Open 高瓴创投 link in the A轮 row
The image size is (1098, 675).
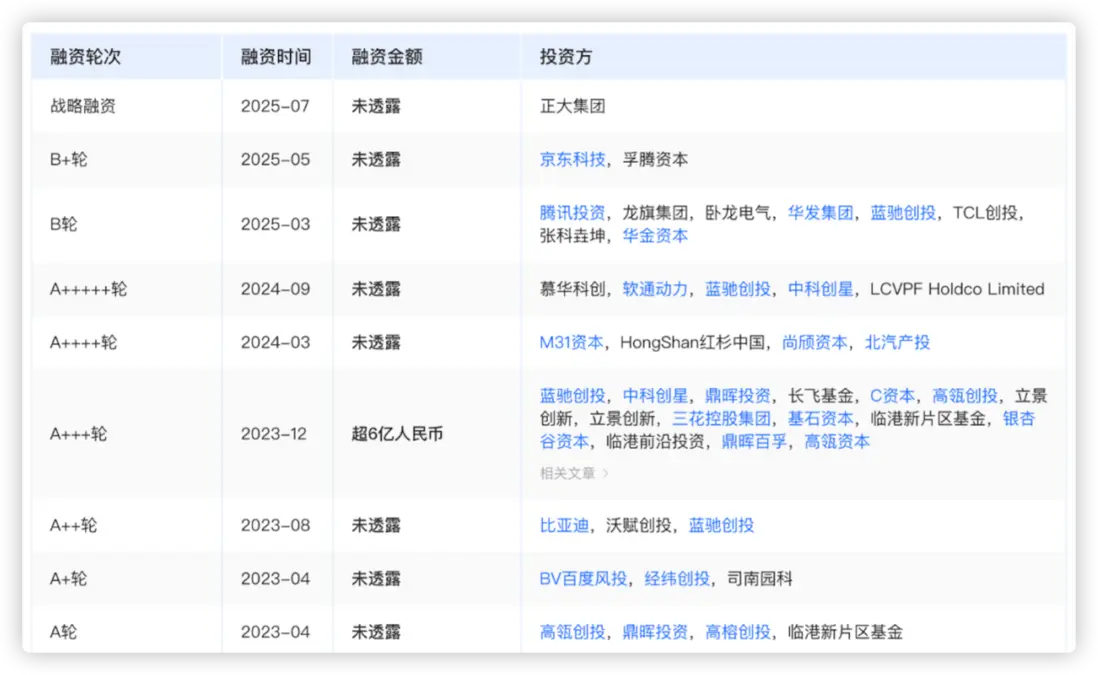[572, 632]
